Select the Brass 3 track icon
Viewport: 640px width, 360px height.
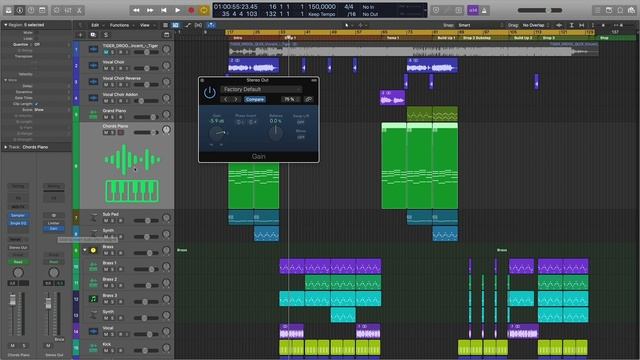pos(93,299)
